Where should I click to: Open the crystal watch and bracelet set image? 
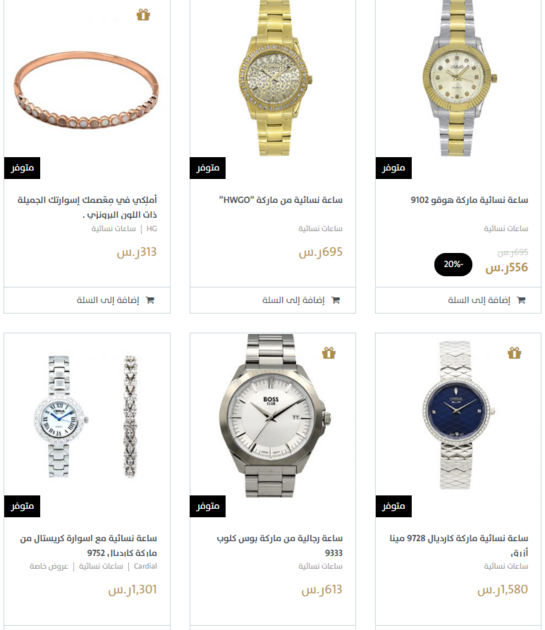pyautogui.click(x=86, y=417)
